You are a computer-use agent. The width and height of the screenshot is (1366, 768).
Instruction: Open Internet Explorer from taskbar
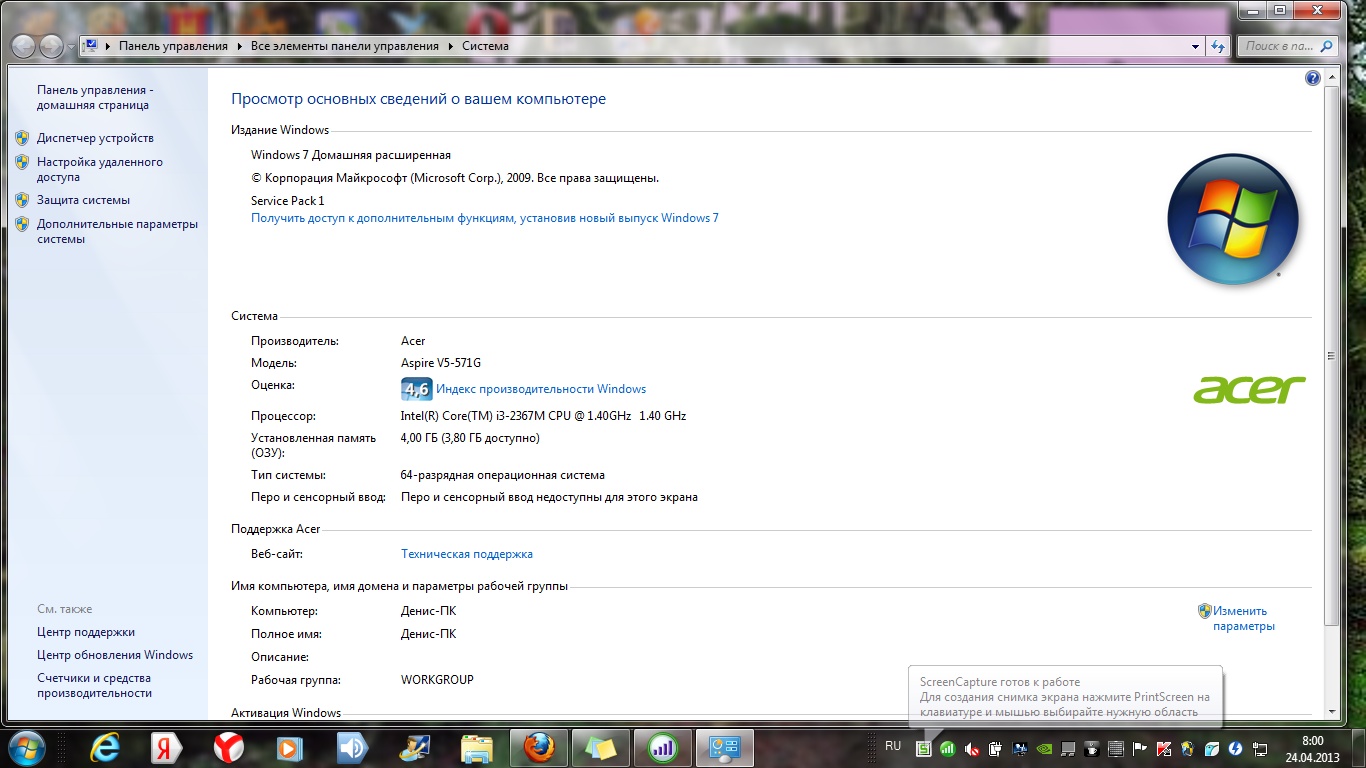[x=105, y=748]
